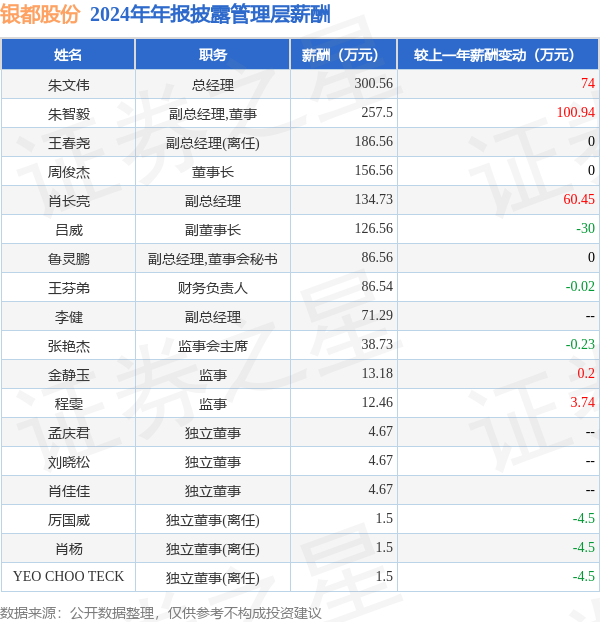Image resolution: width=600 pixels, height=622 pixels.
Task: Click the 银都股份 title text
Action: pyautogui.click(x=40, y=15)
